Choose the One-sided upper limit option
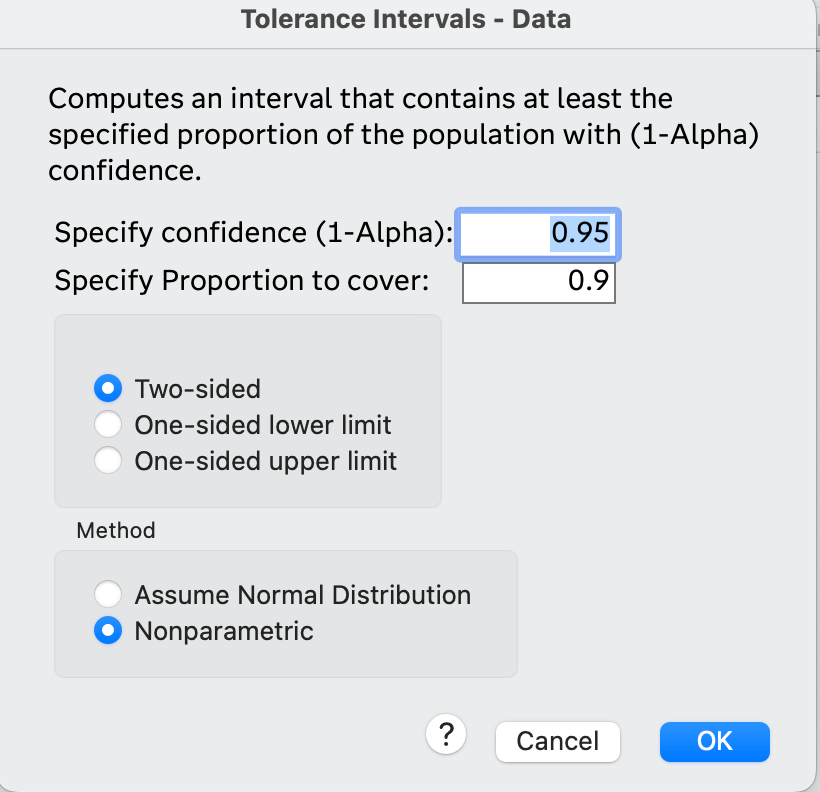Image resolution: width=820 pixels, height=792 pixels. point(107,461)
